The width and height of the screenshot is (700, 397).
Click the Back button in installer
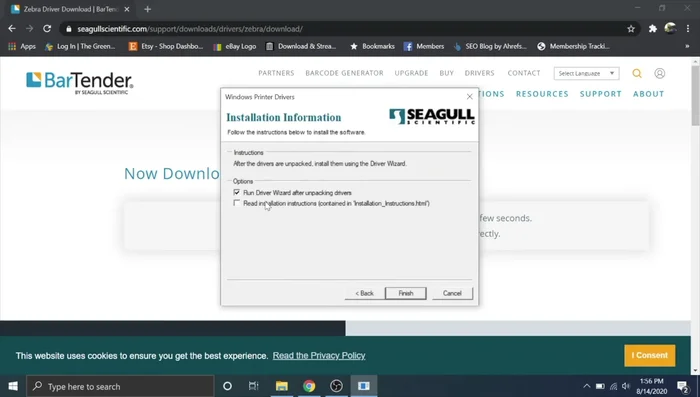(365, 293)
